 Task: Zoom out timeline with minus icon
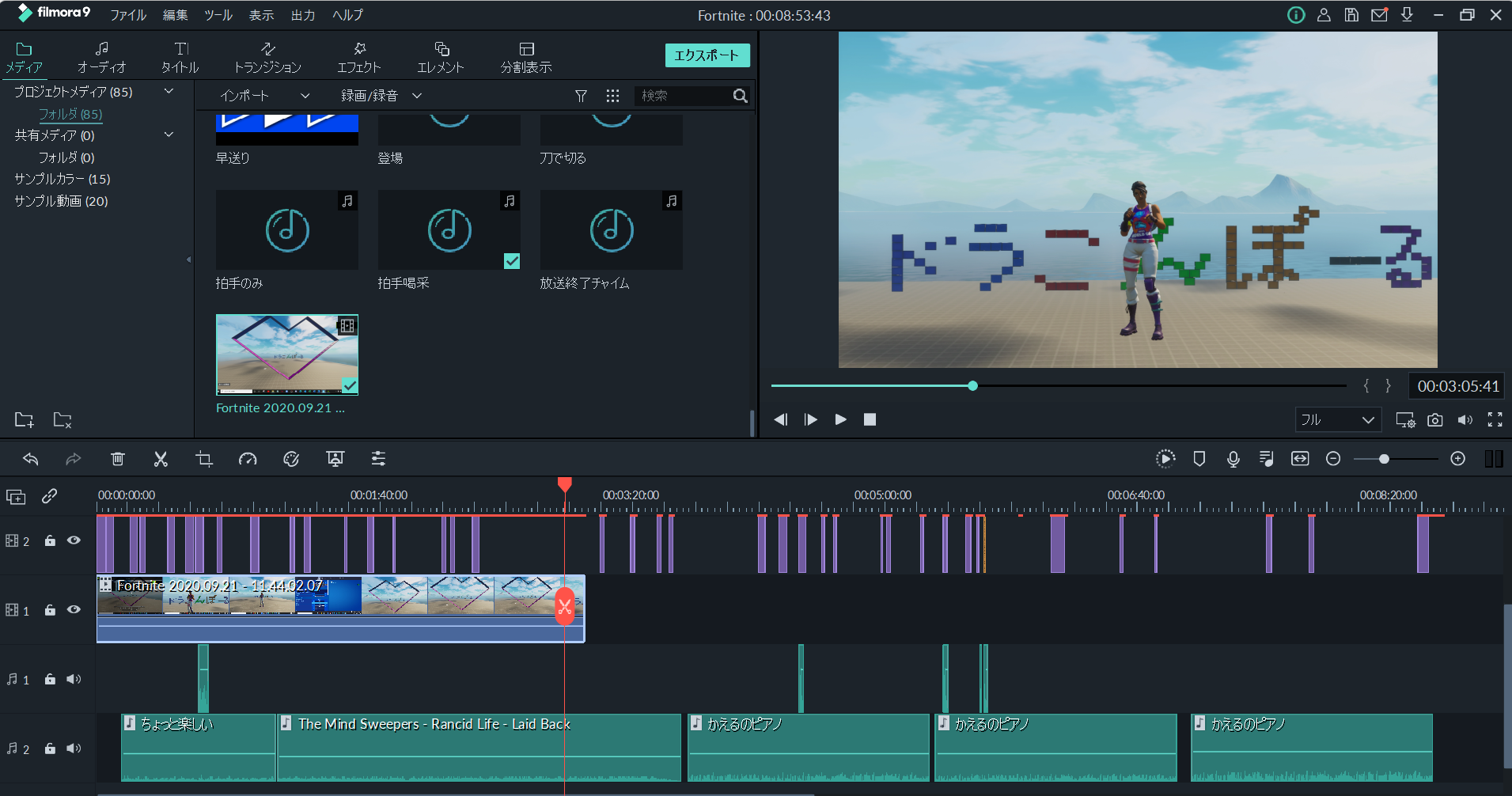(x=1333, y=459)
